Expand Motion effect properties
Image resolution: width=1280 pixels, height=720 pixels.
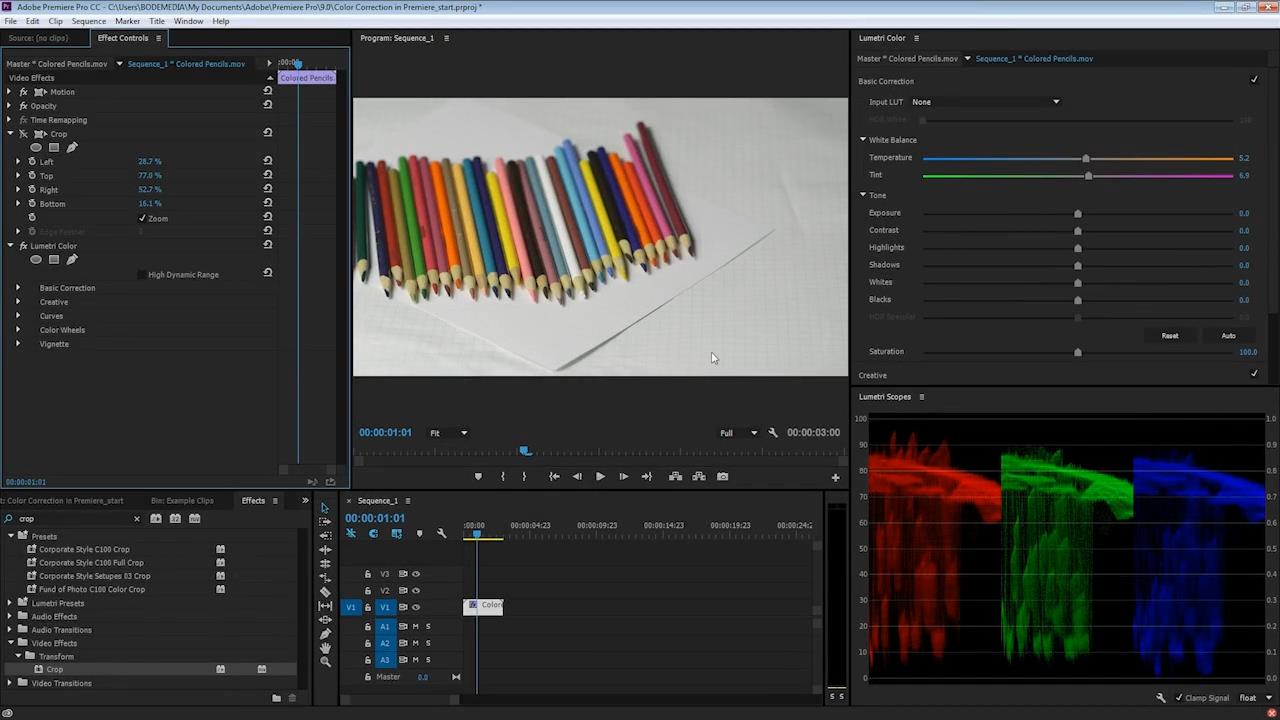(x=9, y=92)
